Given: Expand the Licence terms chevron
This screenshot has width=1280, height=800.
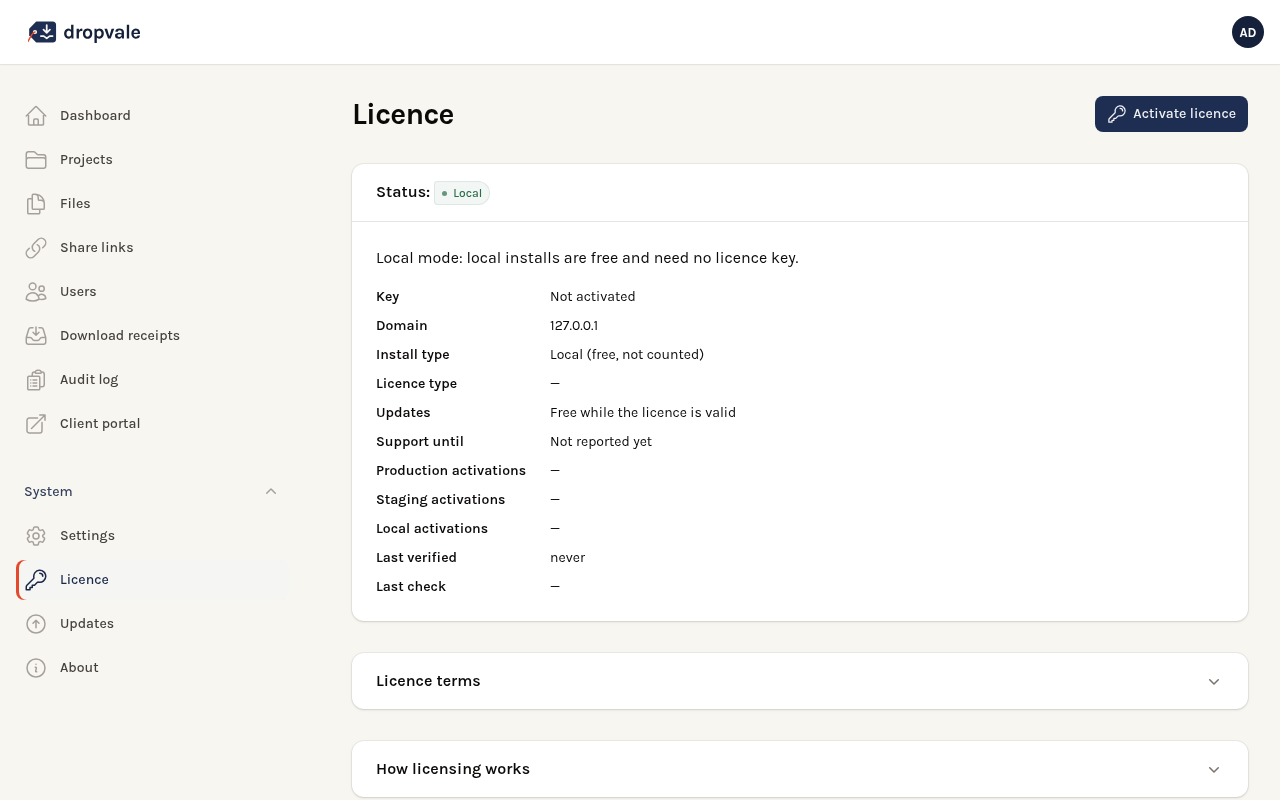Looking at the screenshot, I should (1214, 682).
